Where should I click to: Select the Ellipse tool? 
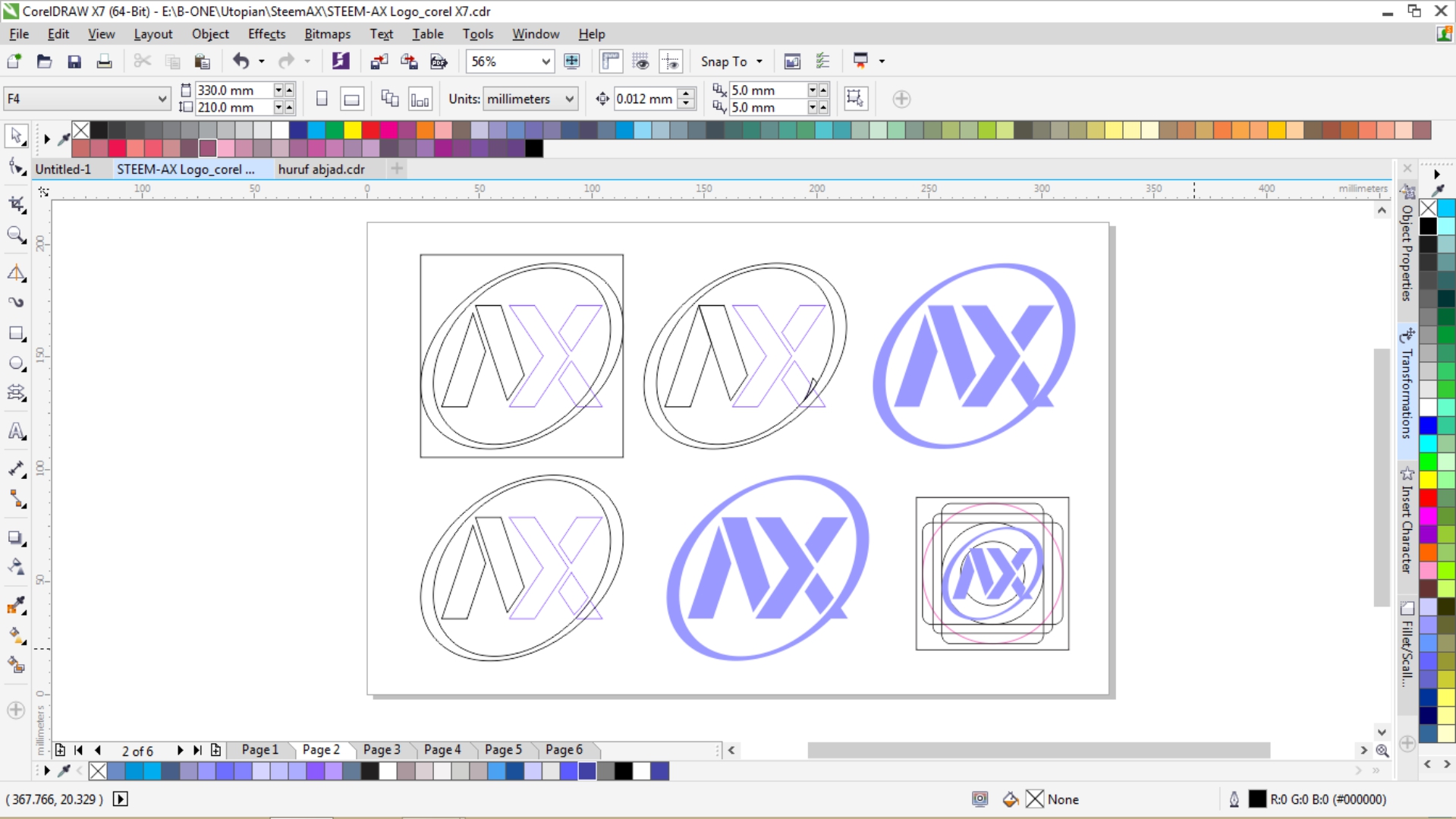point(16,363)
